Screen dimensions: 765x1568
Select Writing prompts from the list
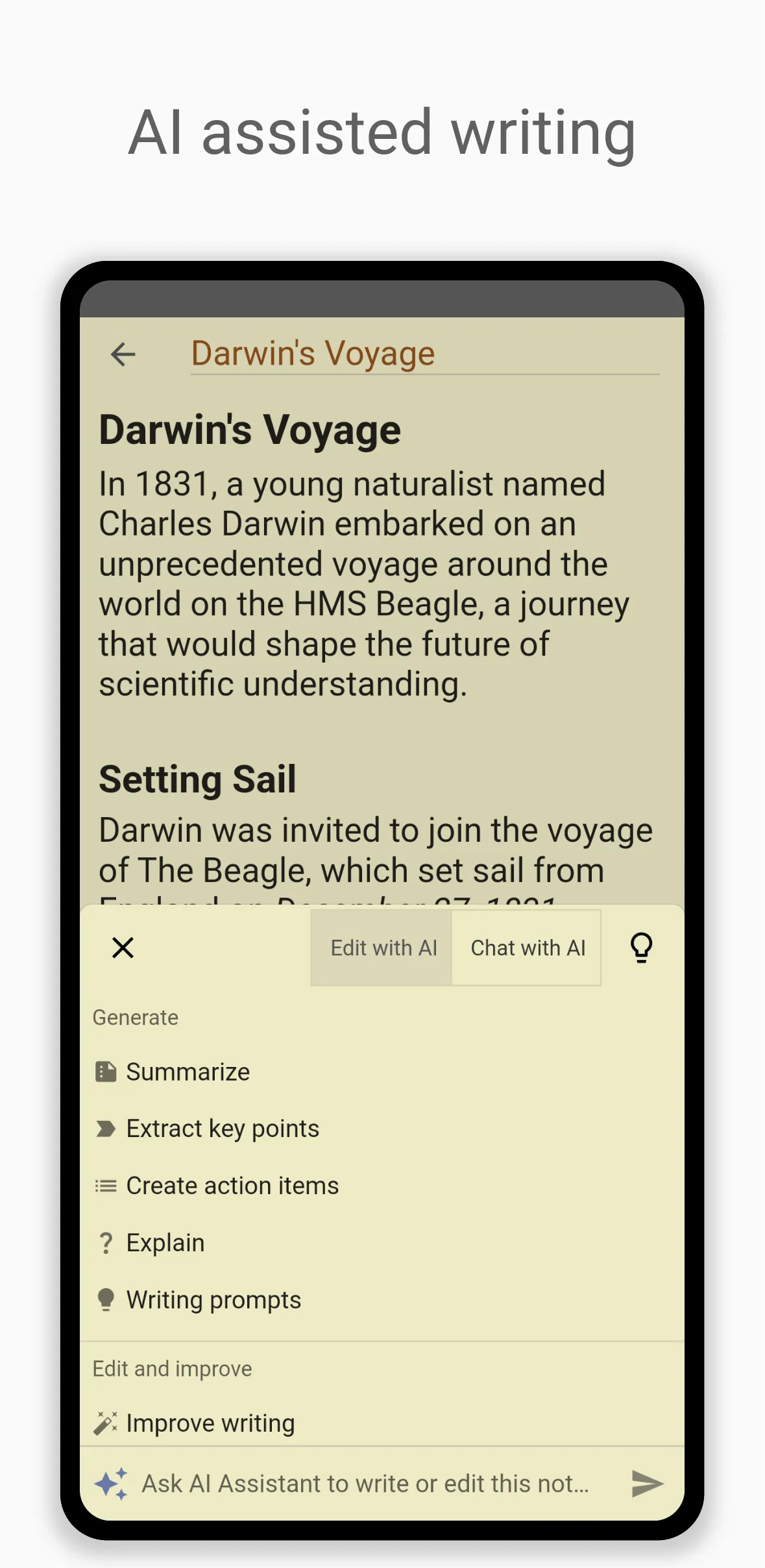point(213,1300)
